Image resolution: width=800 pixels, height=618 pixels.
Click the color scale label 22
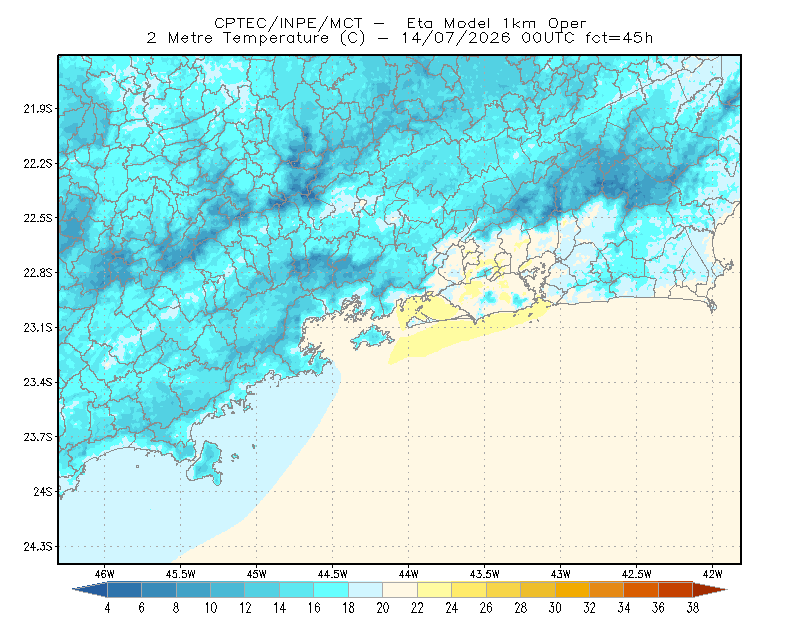click(x=417, y=608)
